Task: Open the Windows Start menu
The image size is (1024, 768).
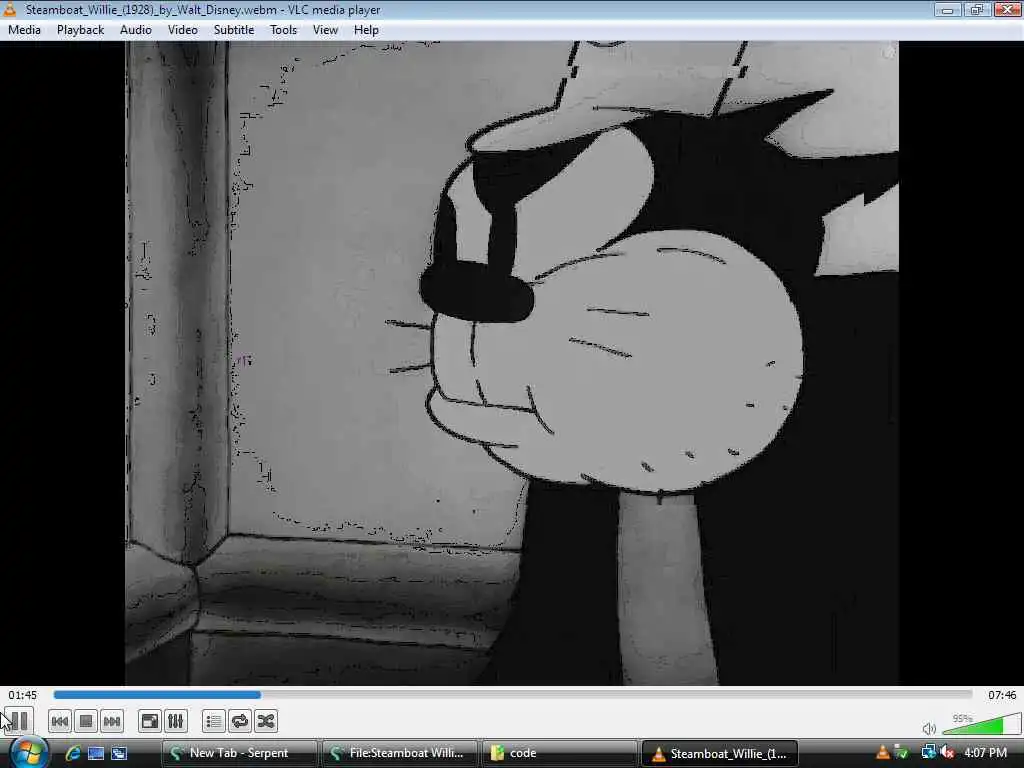Action: coord(27,753)
